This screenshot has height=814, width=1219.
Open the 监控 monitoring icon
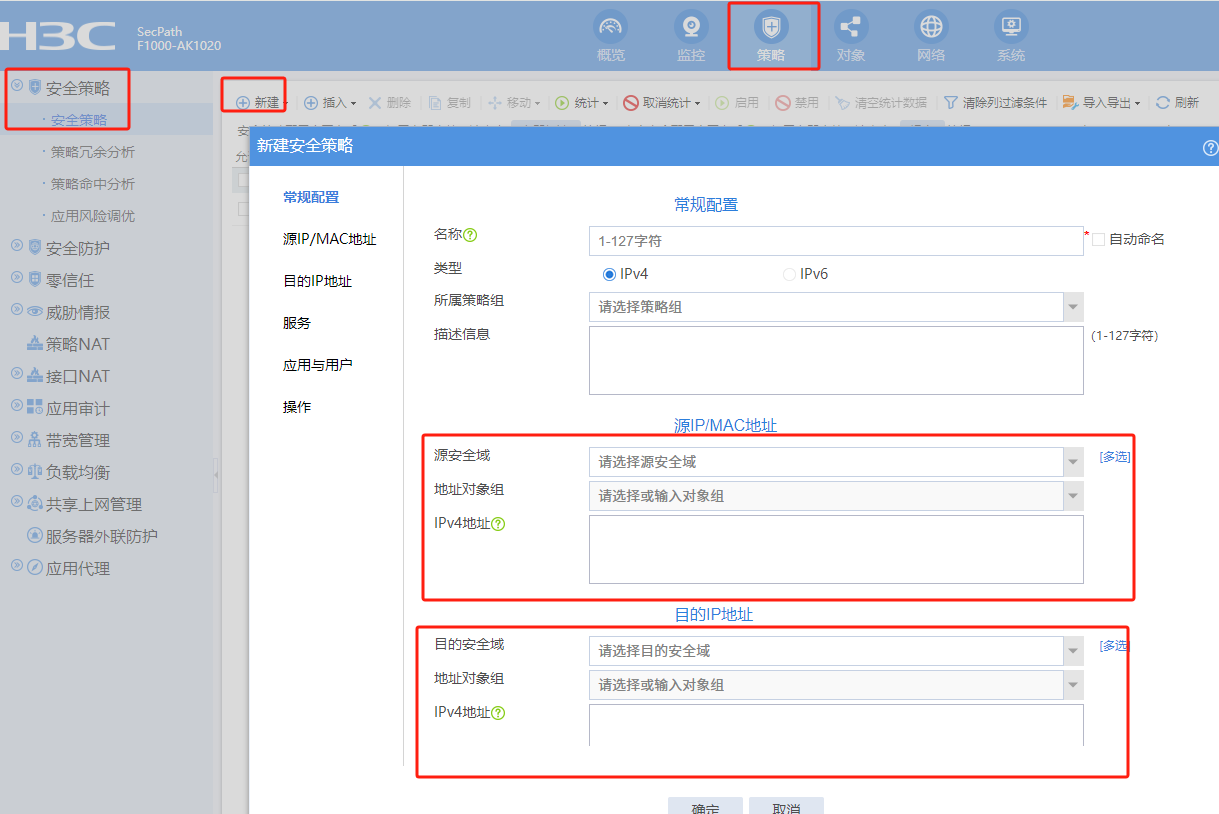coord(690,27)
